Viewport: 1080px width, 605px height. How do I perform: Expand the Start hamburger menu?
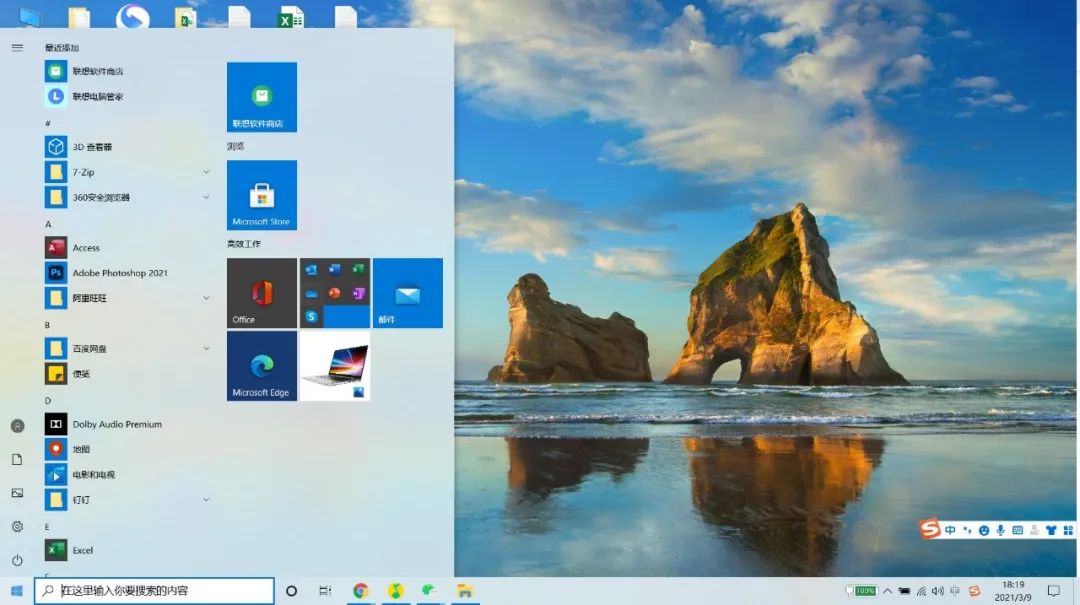click(17, 47)
